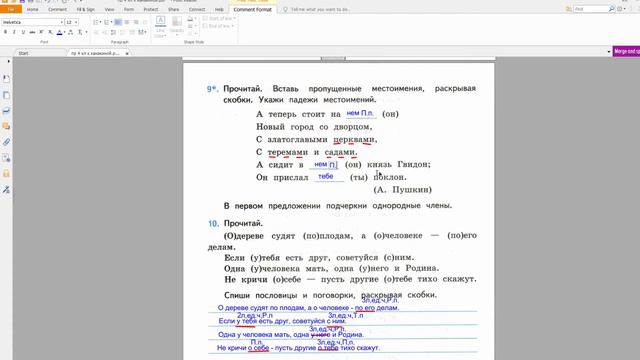Open the End of line dropdown
This screenshot has height=360, width=640.
tap(218, 26)
